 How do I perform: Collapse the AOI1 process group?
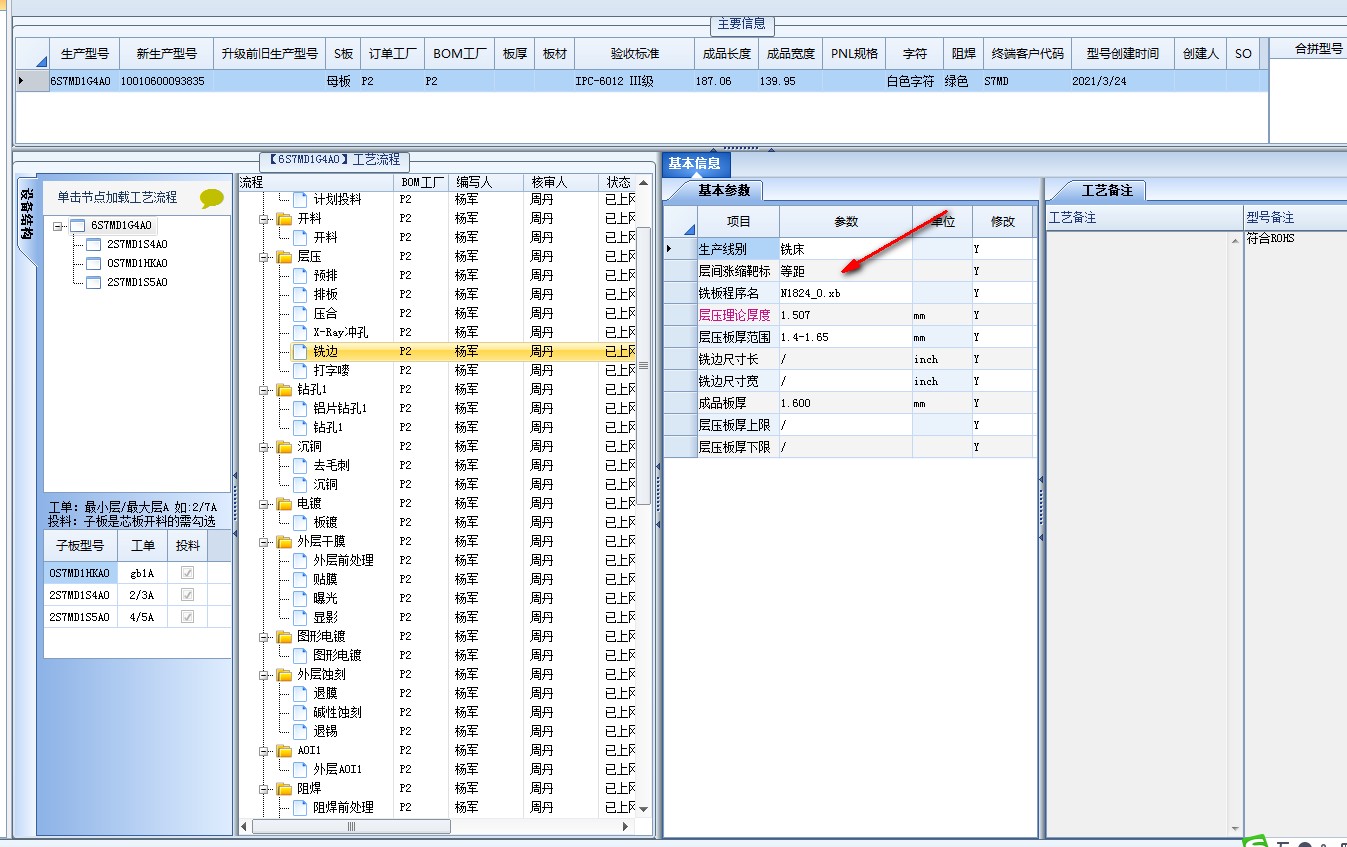tap(265, 751)
